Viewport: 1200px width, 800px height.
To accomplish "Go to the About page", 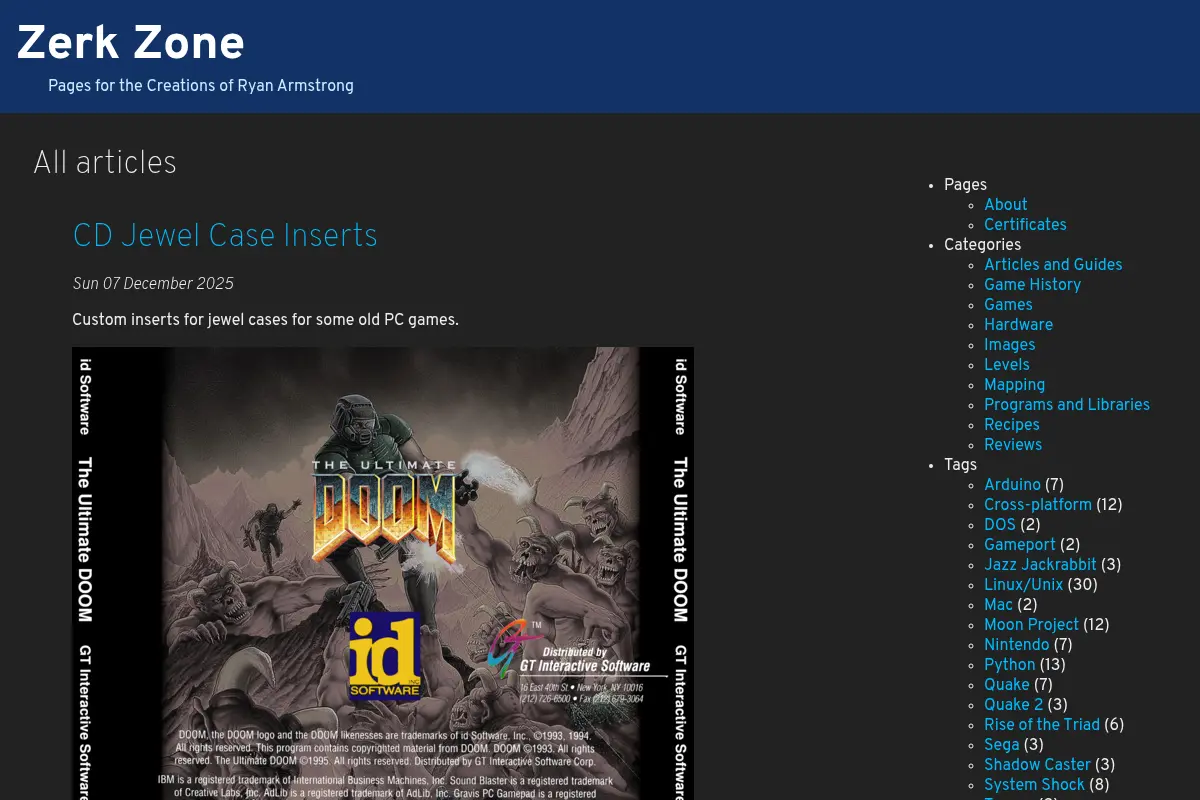I will 1006,205.
